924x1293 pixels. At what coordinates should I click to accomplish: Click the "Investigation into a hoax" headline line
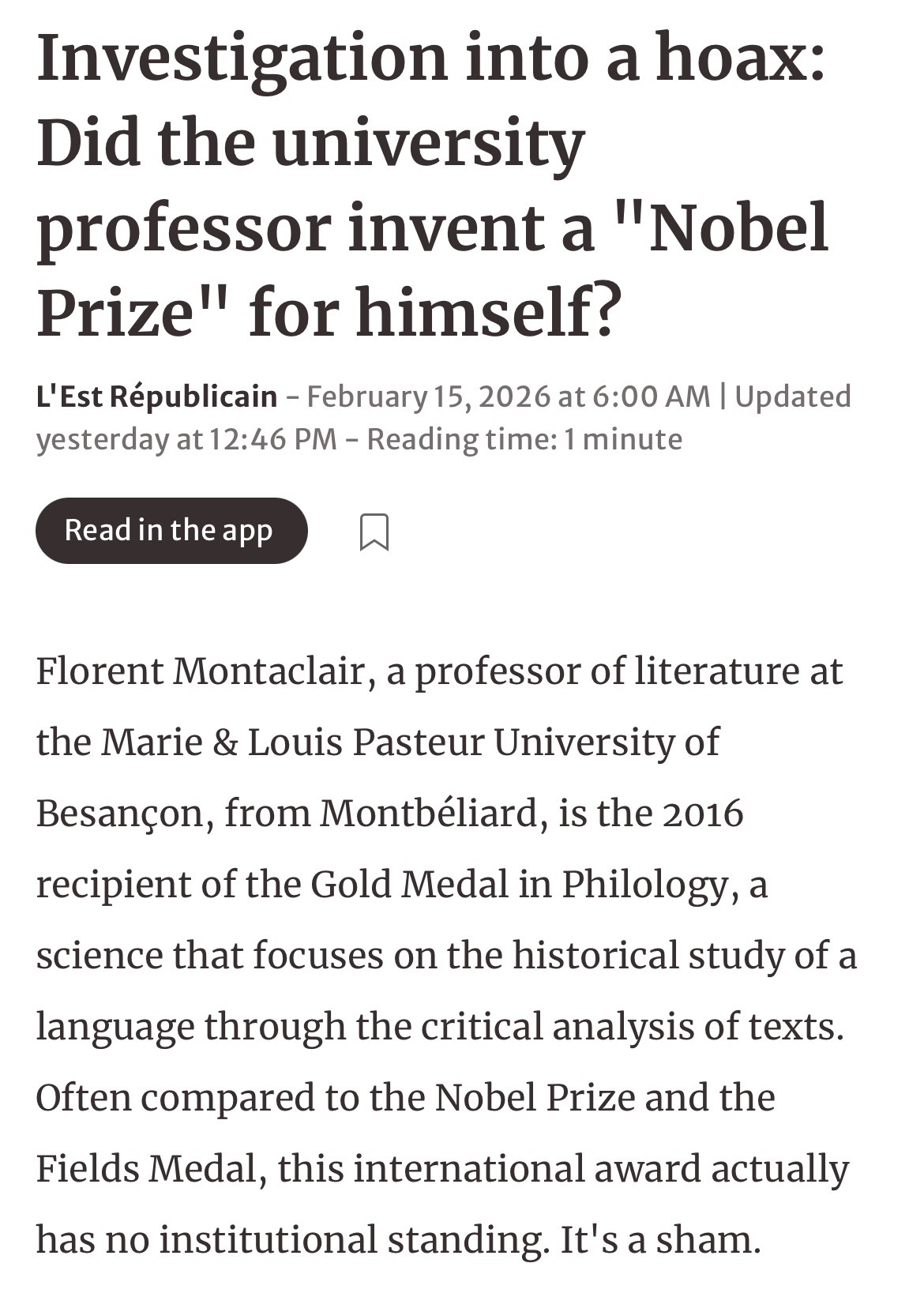(x=430, y=59)
